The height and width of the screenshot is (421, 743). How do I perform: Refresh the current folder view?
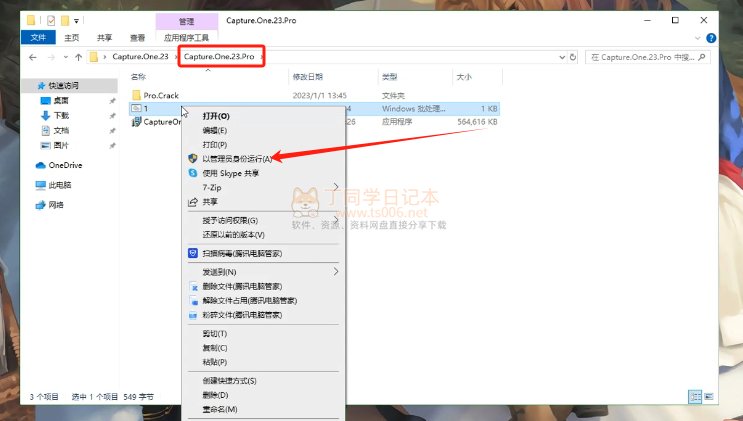573,57
